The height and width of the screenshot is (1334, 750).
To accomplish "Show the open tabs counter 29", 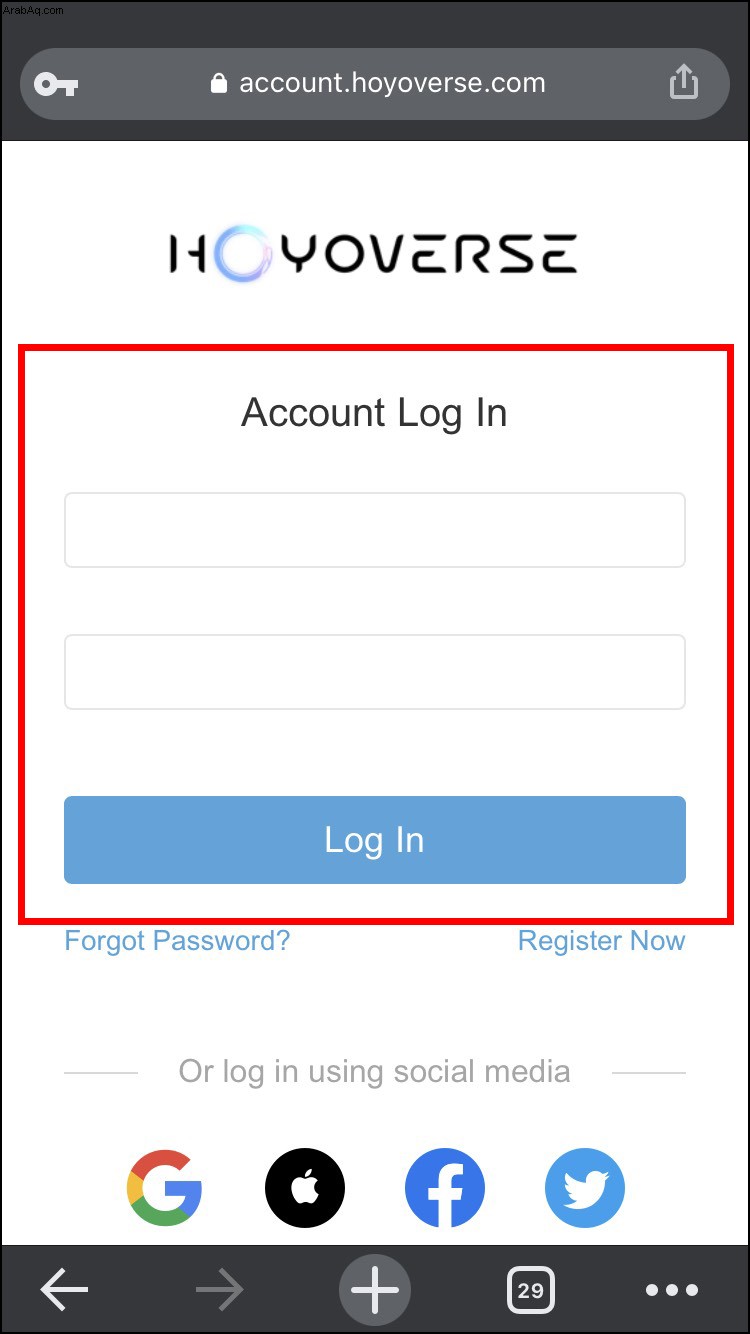I will click(x=531, y=1290).
